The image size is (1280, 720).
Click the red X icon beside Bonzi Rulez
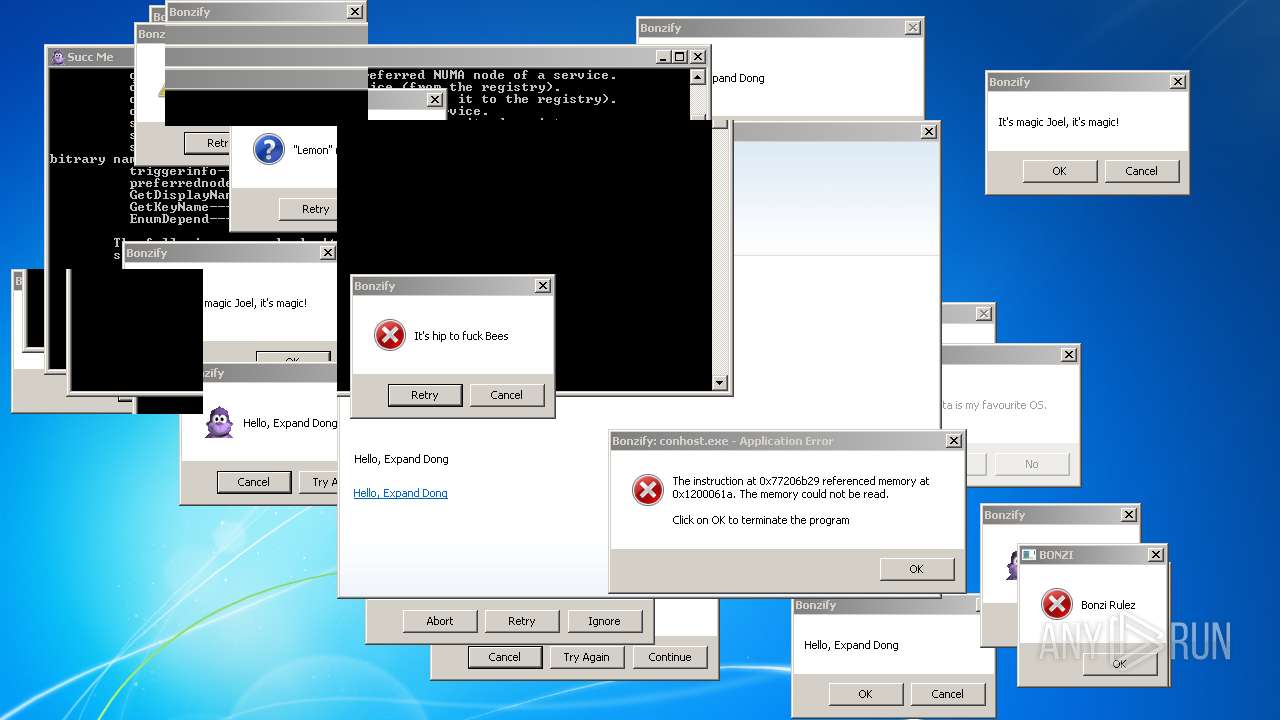[1056, 604]
